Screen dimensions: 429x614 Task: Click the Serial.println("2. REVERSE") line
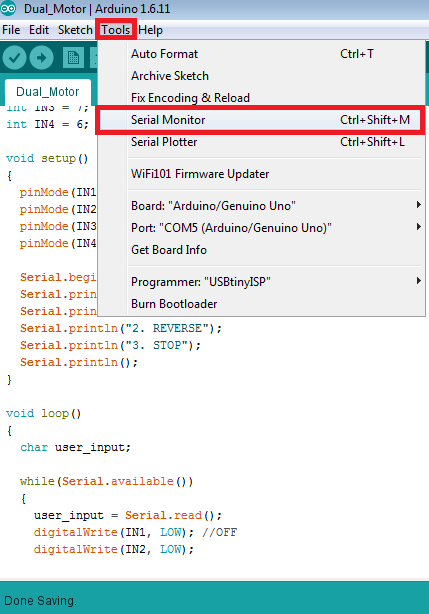pos(121,328)
